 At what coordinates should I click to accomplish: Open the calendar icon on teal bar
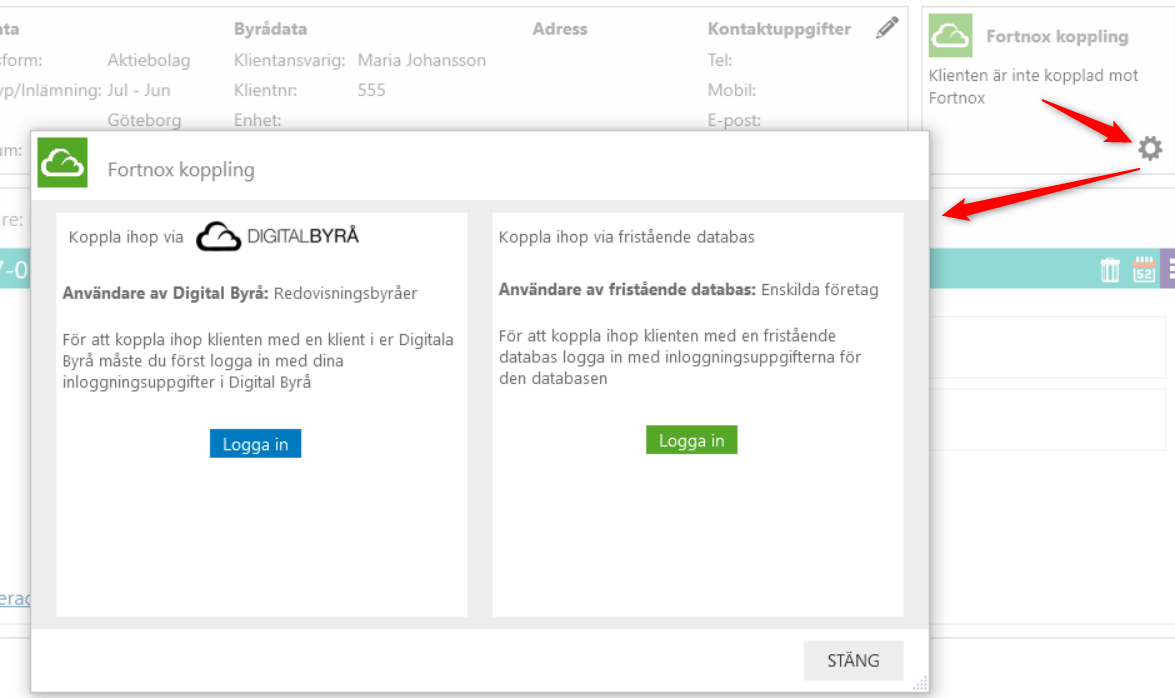(x=1144, y=269)
